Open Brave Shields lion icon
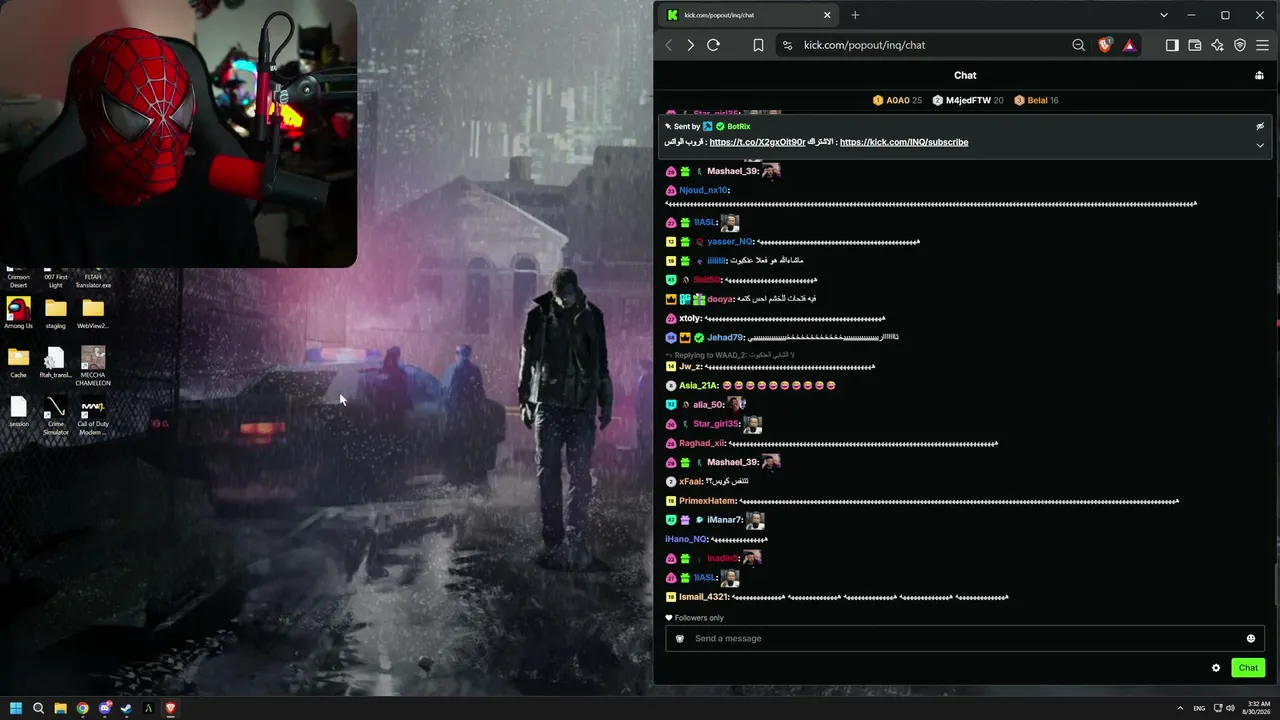This screenshot has width=1280, height=720. pos(1105,45)
